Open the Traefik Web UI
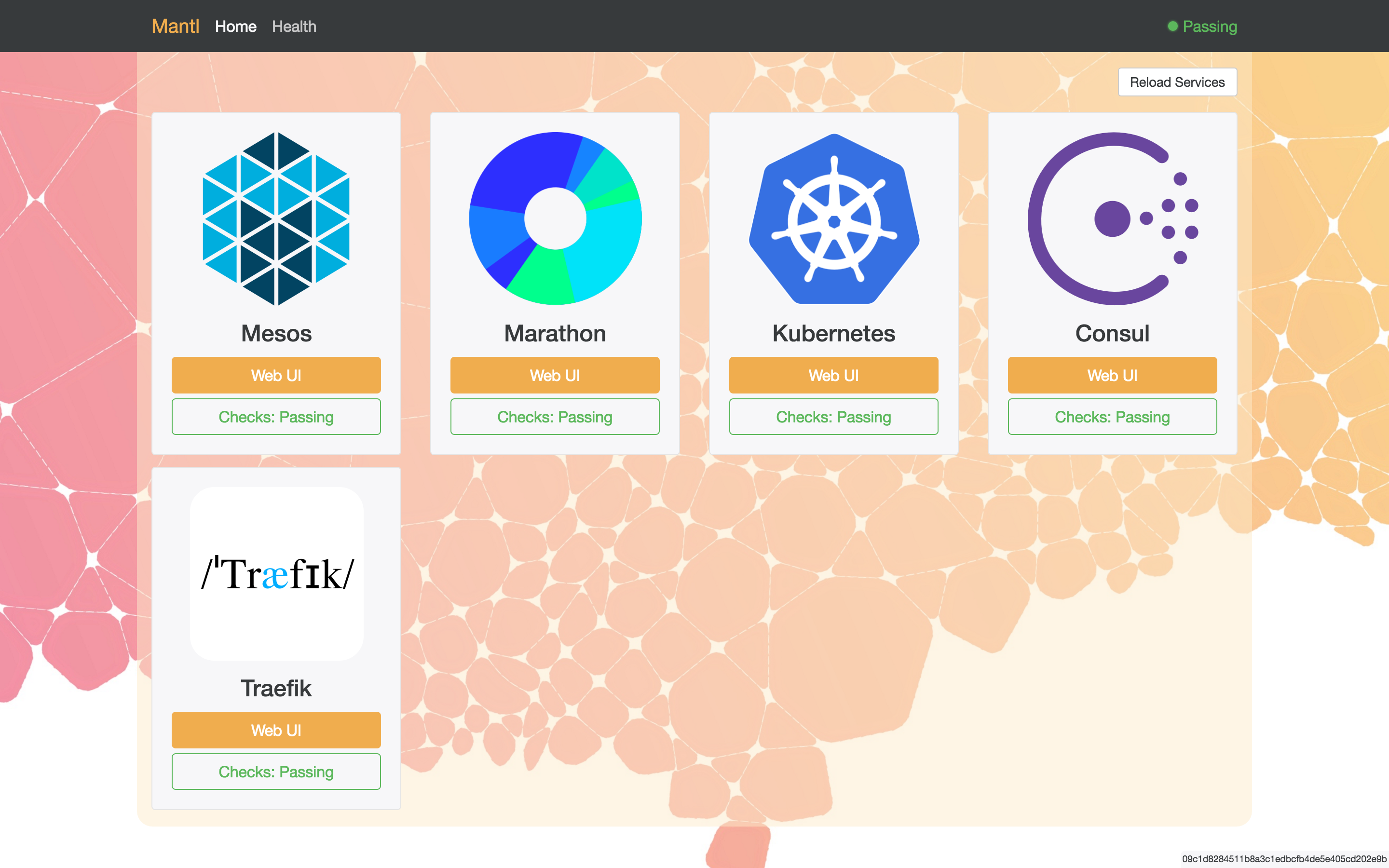The height and width of the screenshot is (868, 1389). click(x=276, y=730)
